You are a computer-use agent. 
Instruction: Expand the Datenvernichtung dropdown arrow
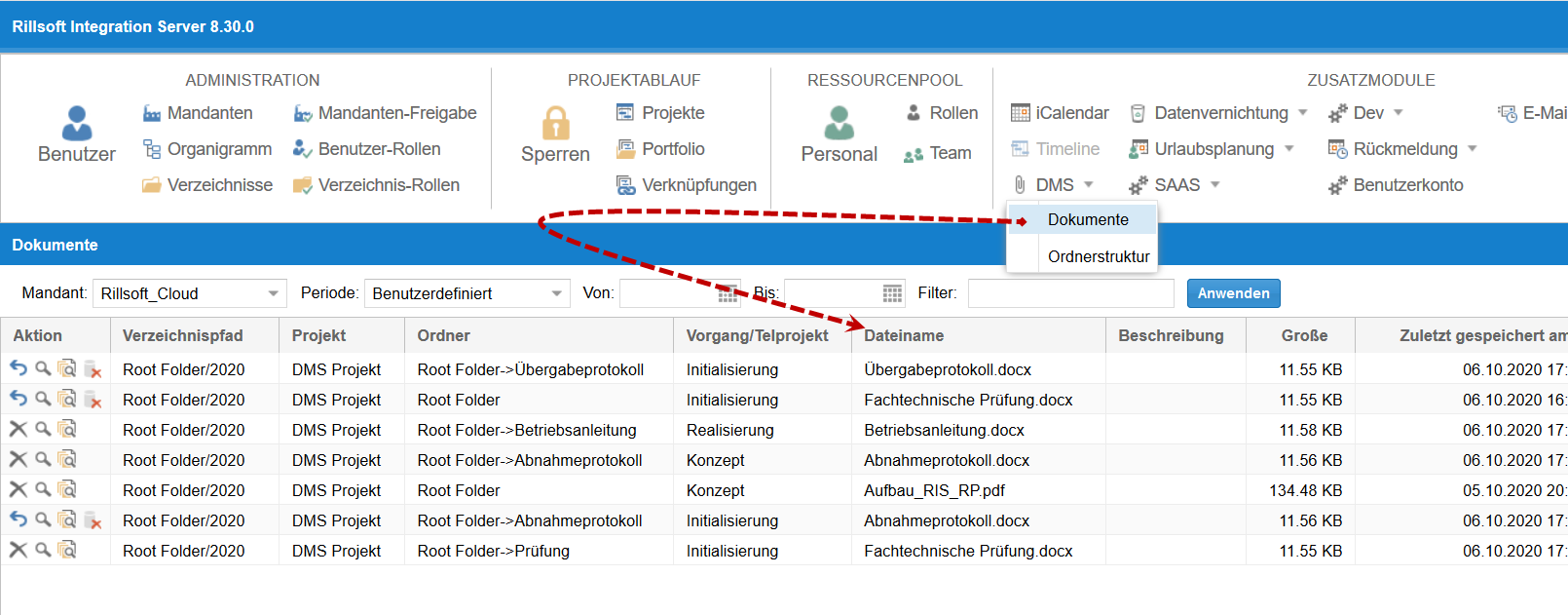click(x=1303, y=113)
